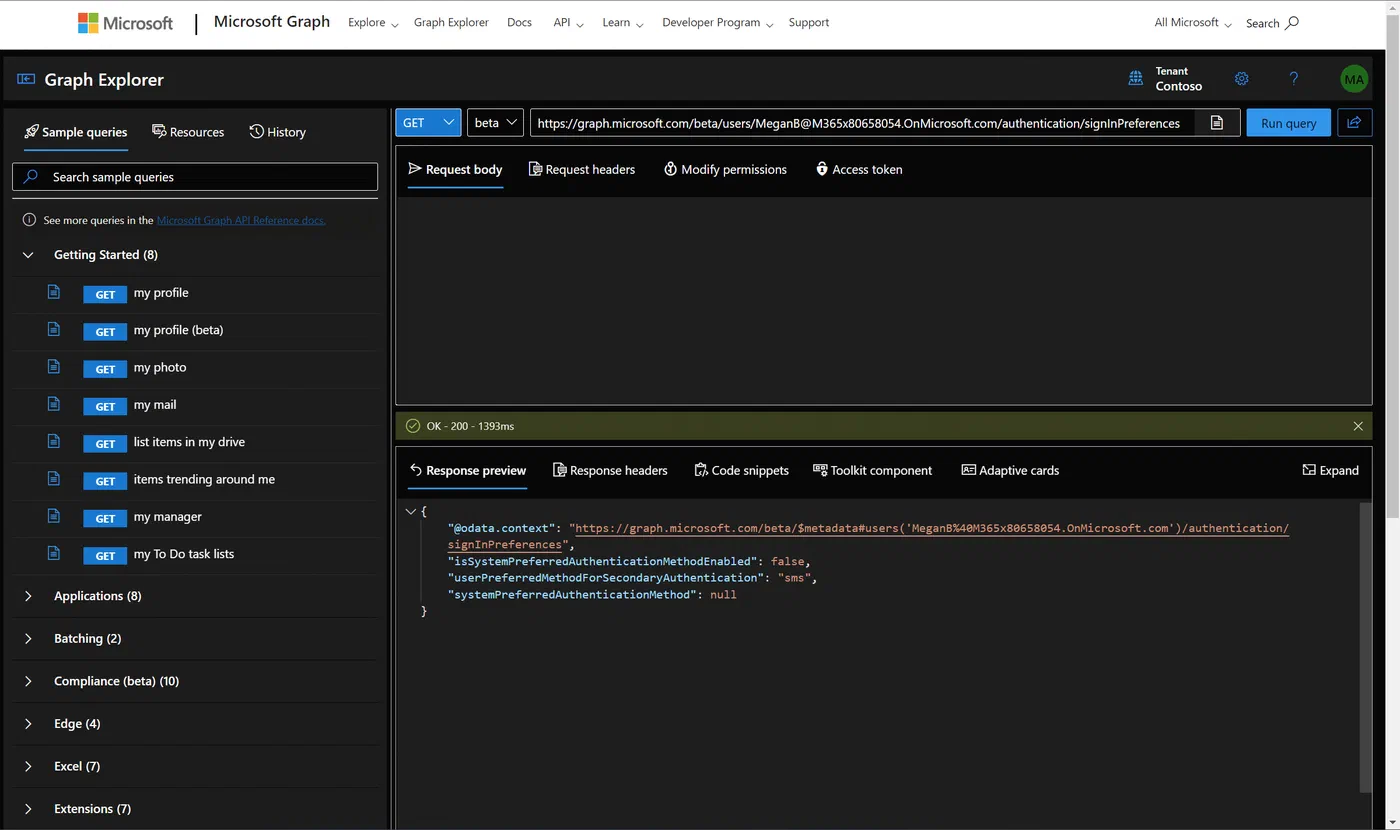The width and height of the screenshot is (1400, 830).
Task: Collapse the sidebar with the Graph Explorer icon
Action: click(26, 79)
